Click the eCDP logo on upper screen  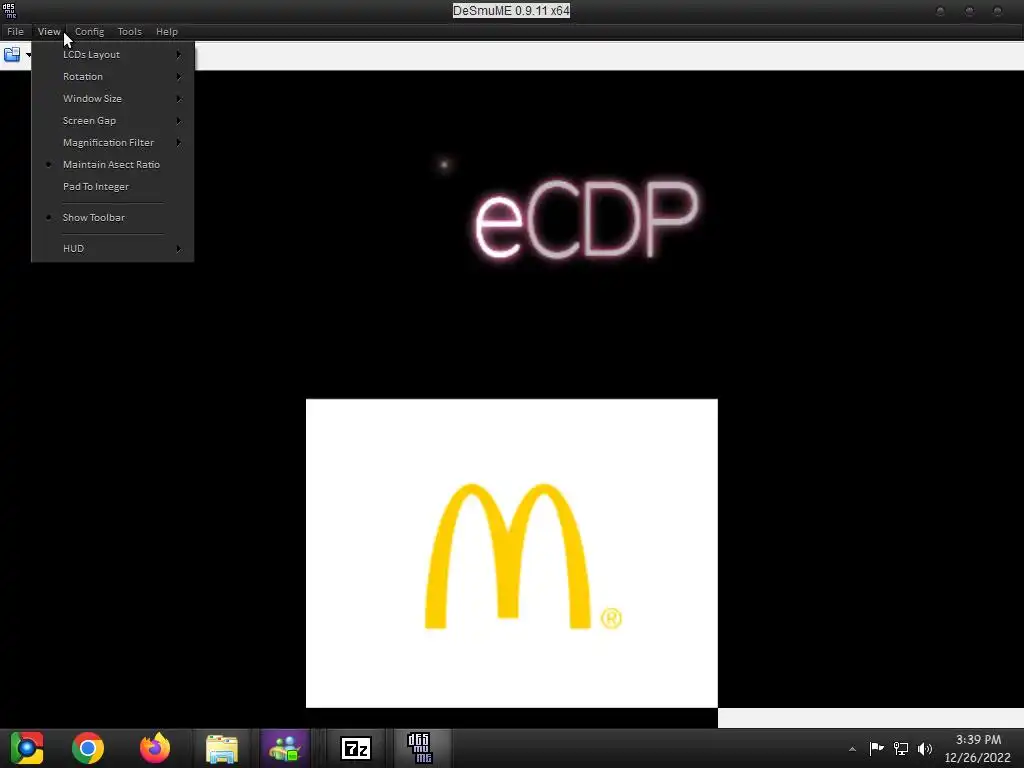[x=586, y=219]
